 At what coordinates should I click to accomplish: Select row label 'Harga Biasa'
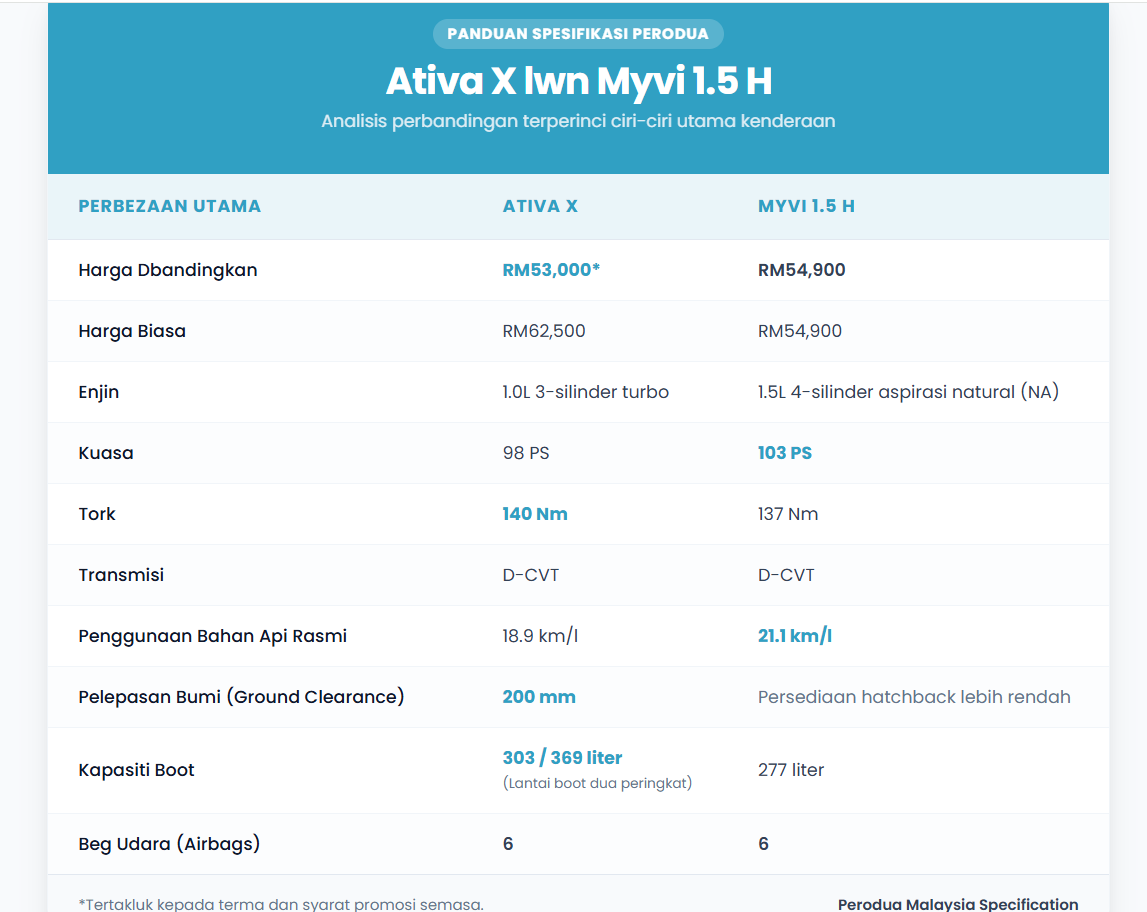click(x=132, y=331)
